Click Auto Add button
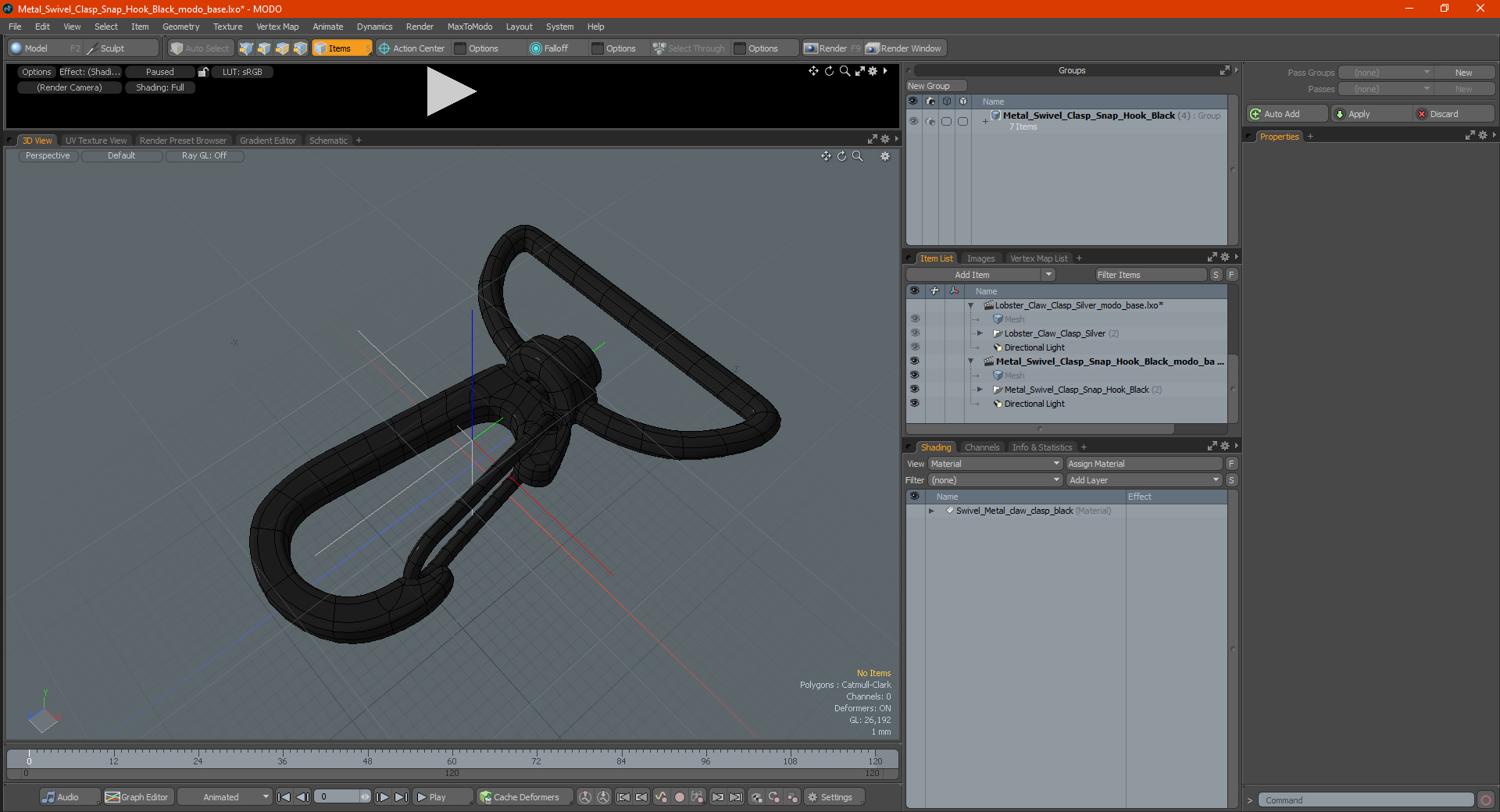Screen dimensions: 1500x812 click(1287, 114)
